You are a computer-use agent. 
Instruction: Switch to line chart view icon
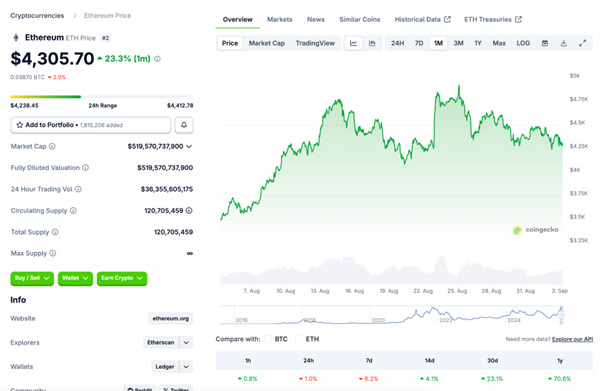pyautogui.click(x=353, y=43)
